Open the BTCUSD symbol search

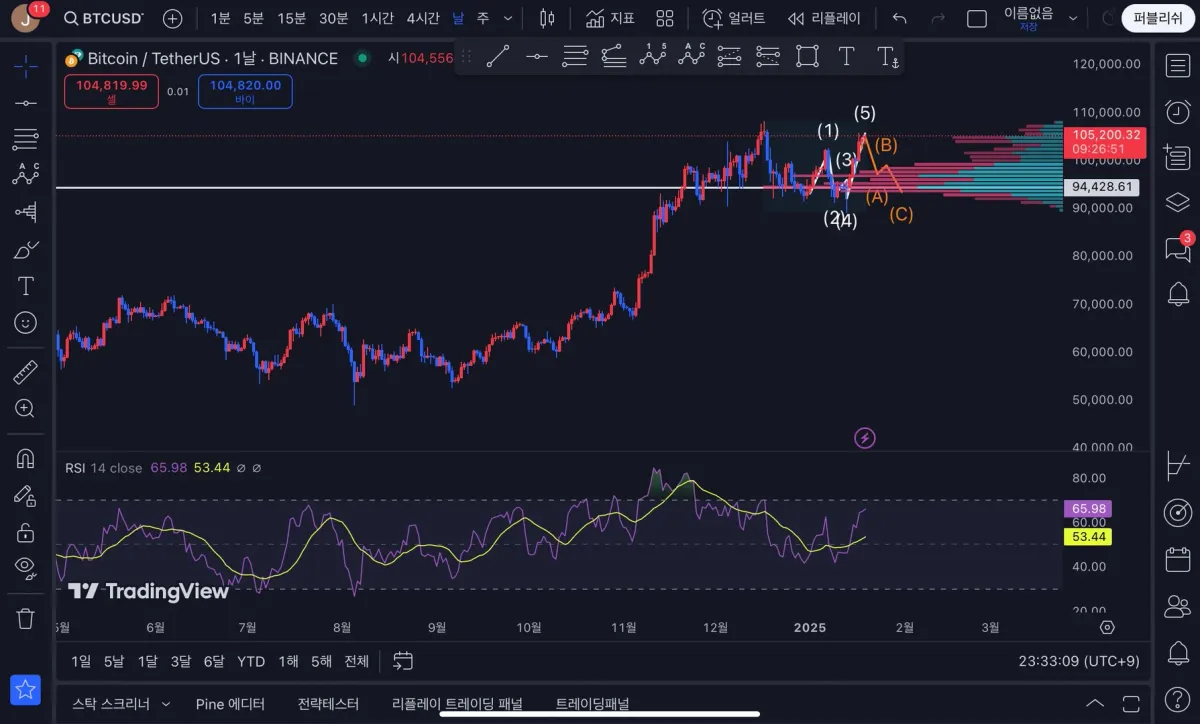tap(103, 18)
